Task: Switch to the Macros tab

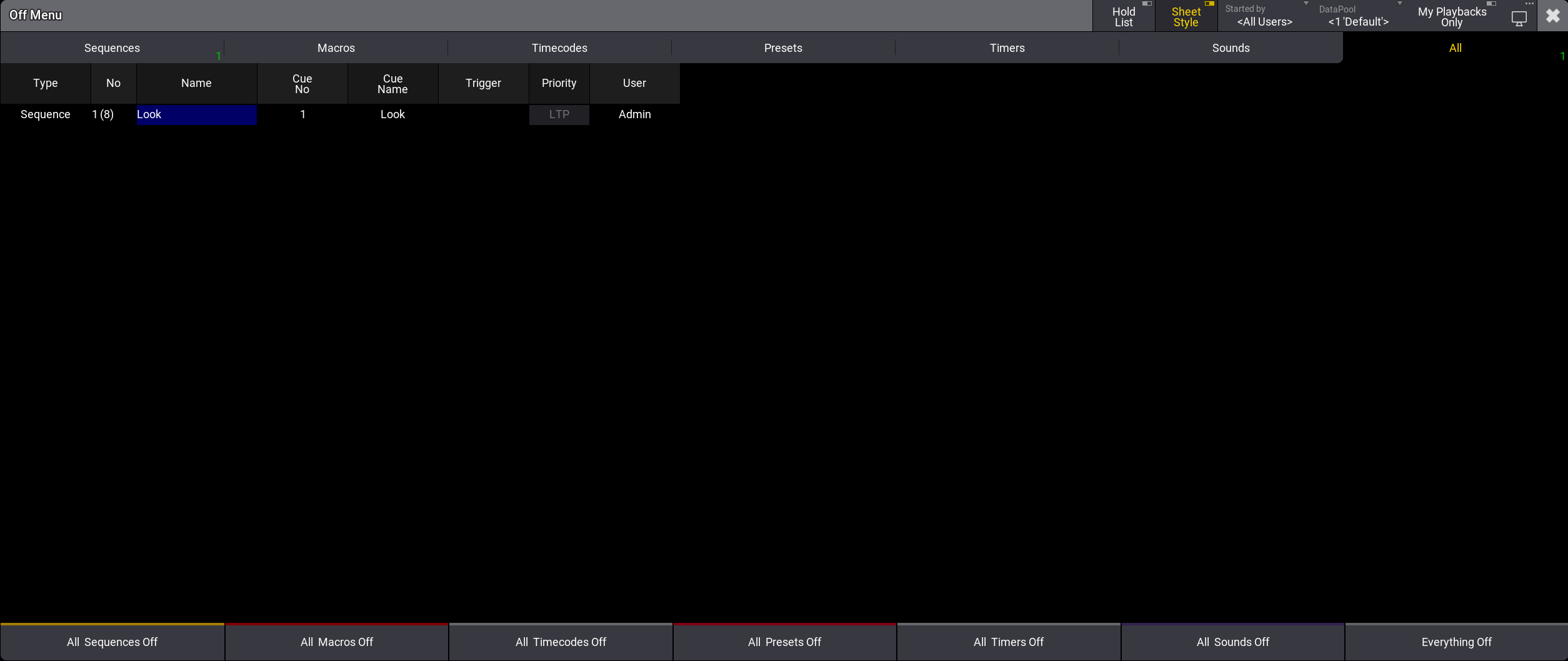Action: [336, 48]
